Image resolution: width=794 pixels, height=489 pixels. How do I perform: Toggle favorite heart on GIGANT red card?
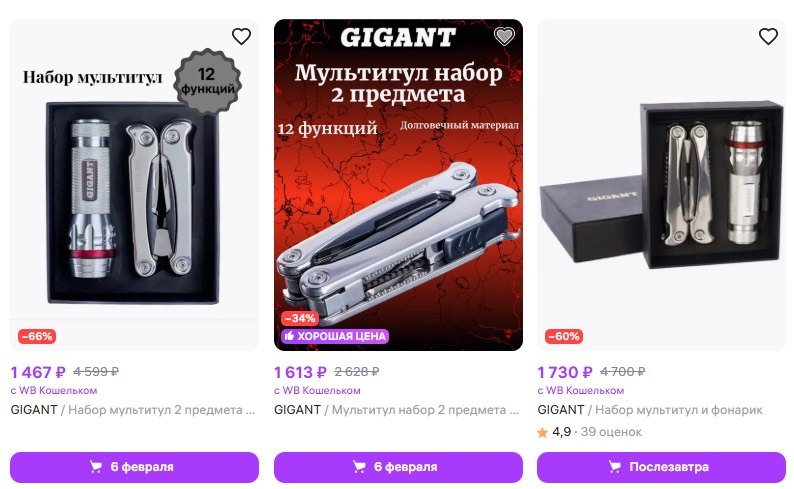504,36
